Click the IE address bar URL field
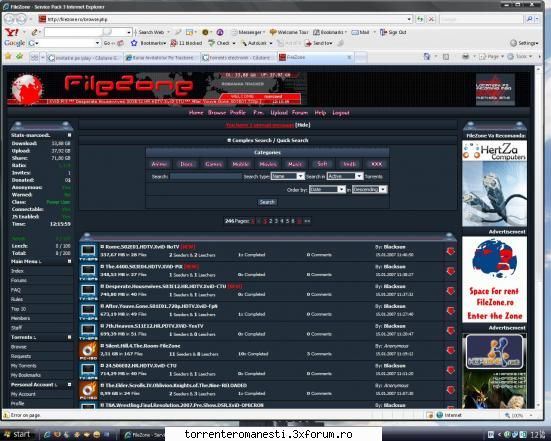 tap(225, 19)
